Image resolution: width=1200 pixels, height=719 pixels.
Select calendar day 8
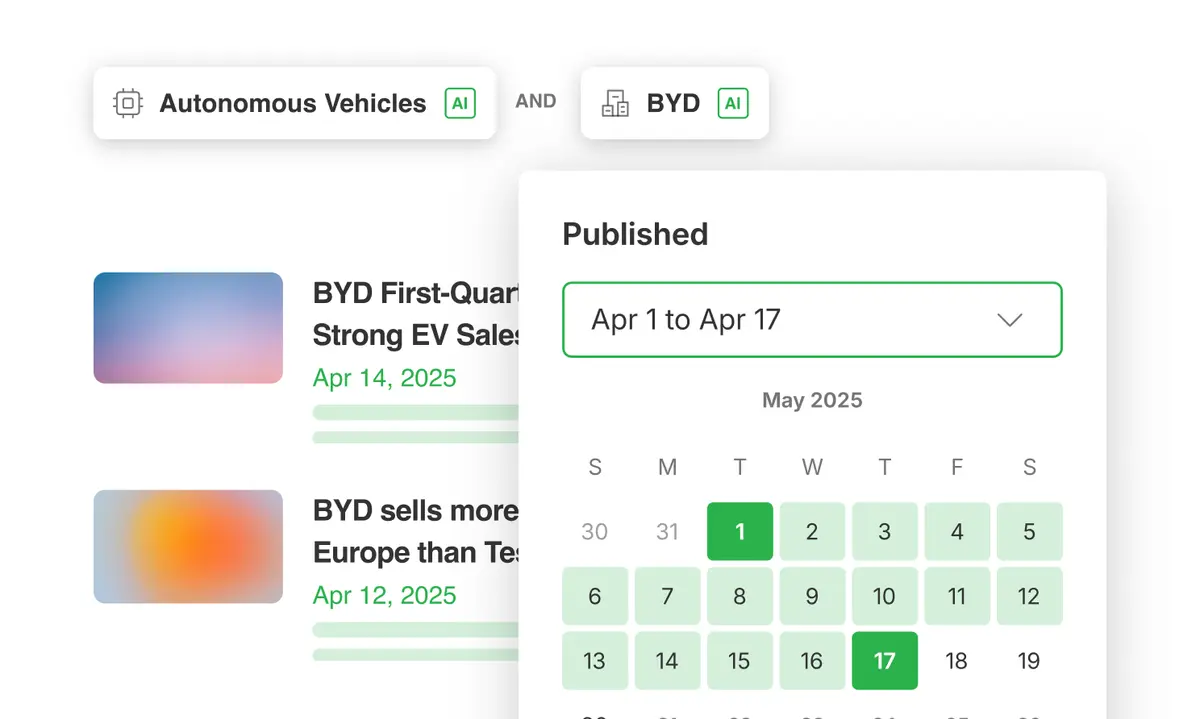740,596
